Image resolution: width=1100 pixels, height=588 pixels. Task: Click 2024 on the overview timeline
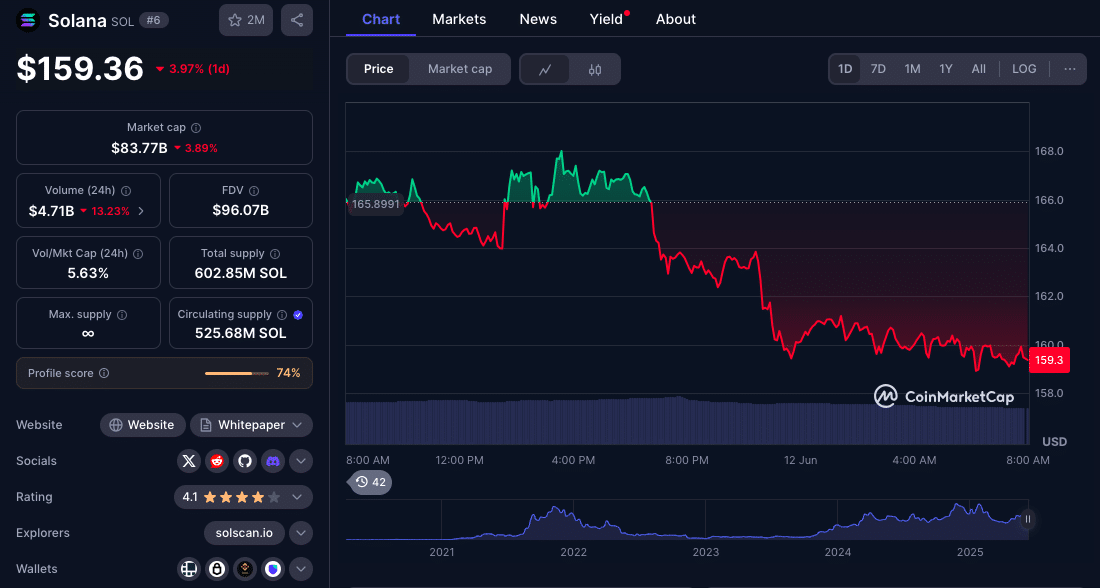pyautogui.click(x=838, y=552)
